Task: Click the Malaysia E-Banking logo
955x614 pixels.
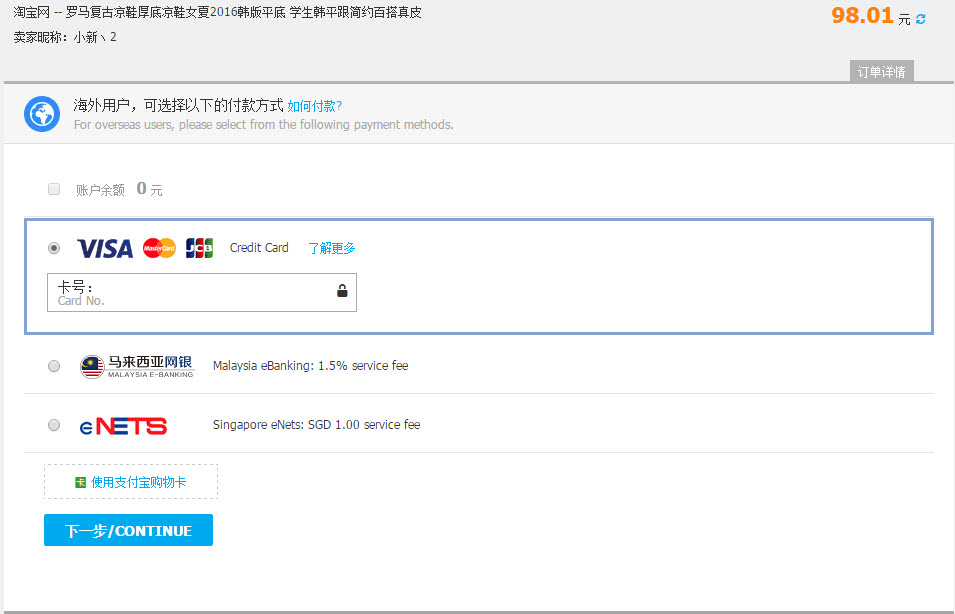Action: pos(137,366)
